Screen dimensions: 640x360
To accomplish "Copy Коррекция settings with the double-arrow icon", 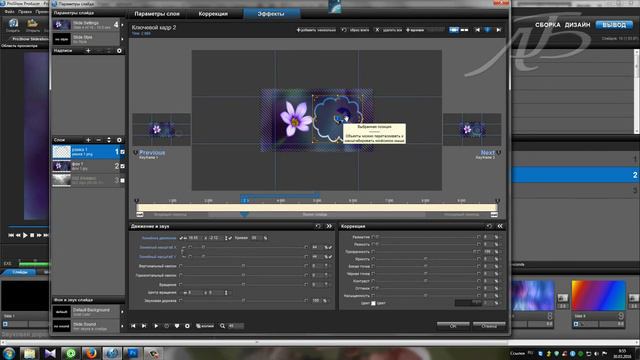I will [x=500, y=226].
